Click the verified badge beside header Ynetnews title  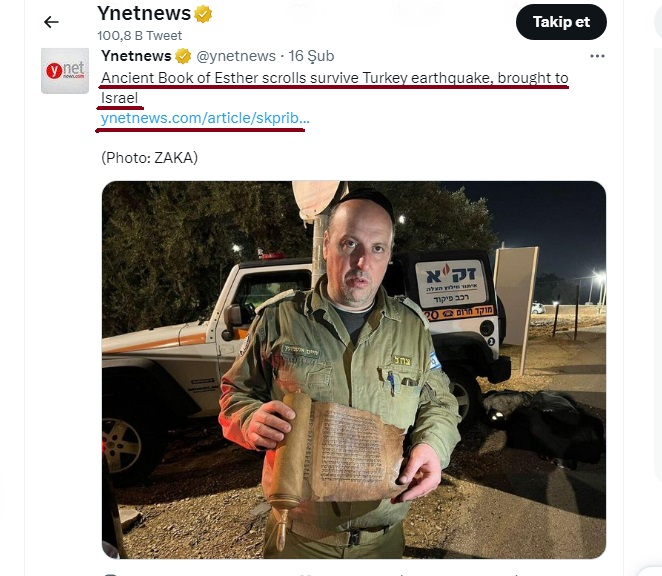[x=203, y=14]
